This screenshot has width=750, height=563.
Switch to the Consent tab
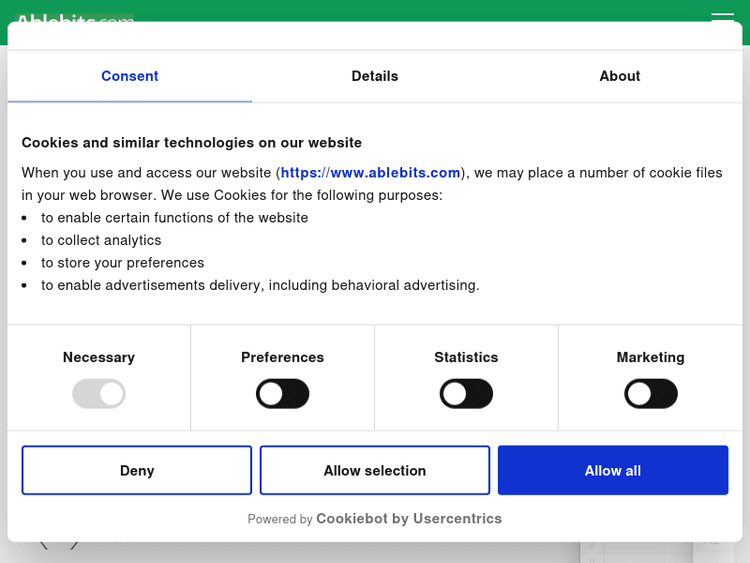click(130, 76)
